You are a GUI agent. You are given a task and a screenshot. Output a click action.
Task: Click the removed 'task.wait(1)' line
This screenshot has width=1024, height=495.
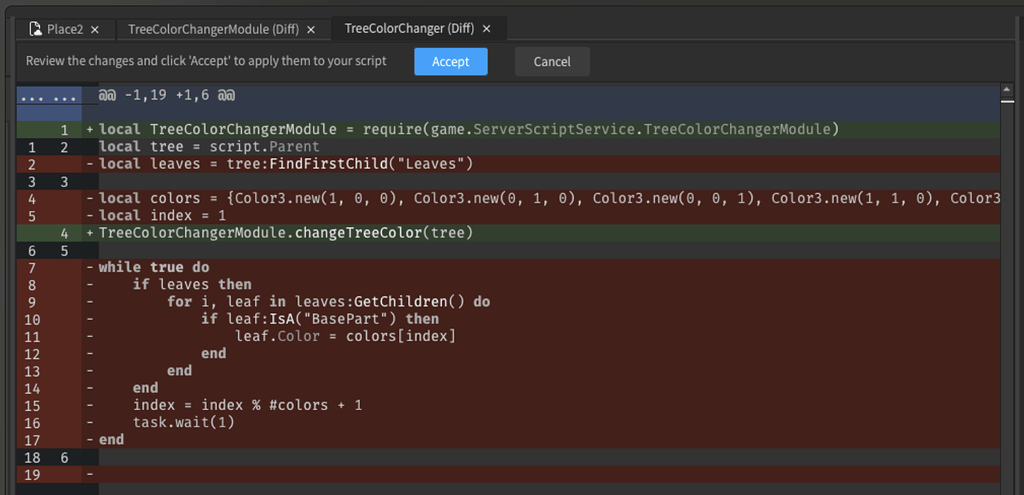[x=183, y=422]
